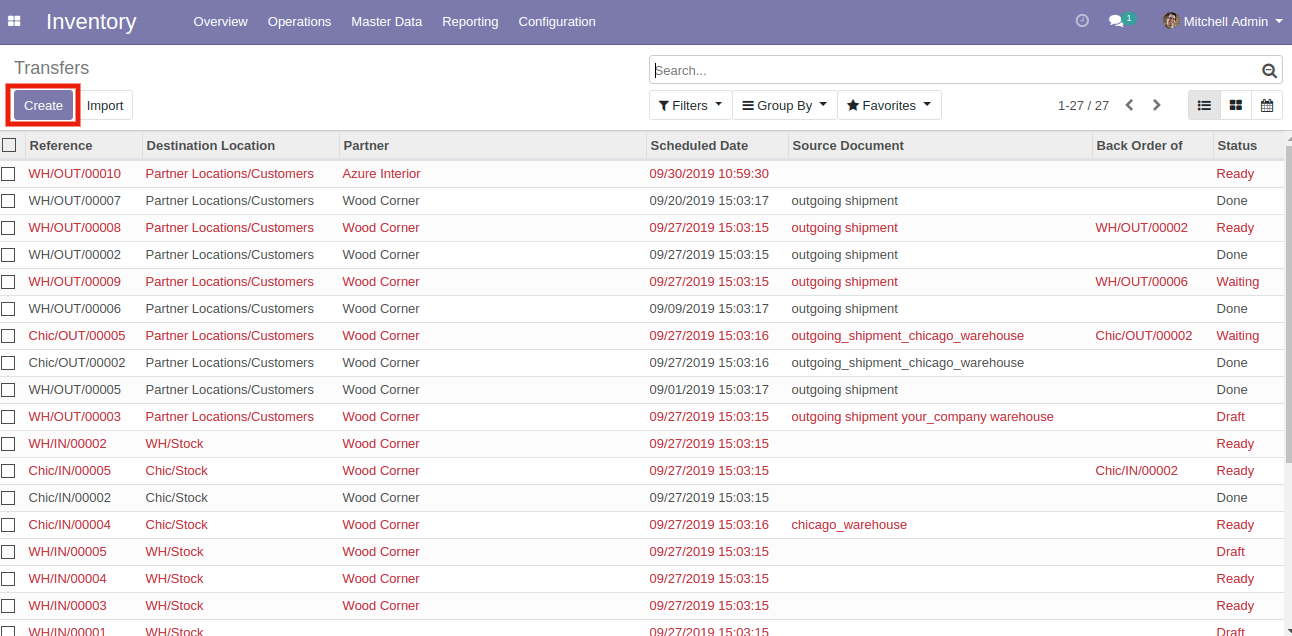Switch to calendar view
Viewport: 1292px width, 636px height.
coord(1267,105)
